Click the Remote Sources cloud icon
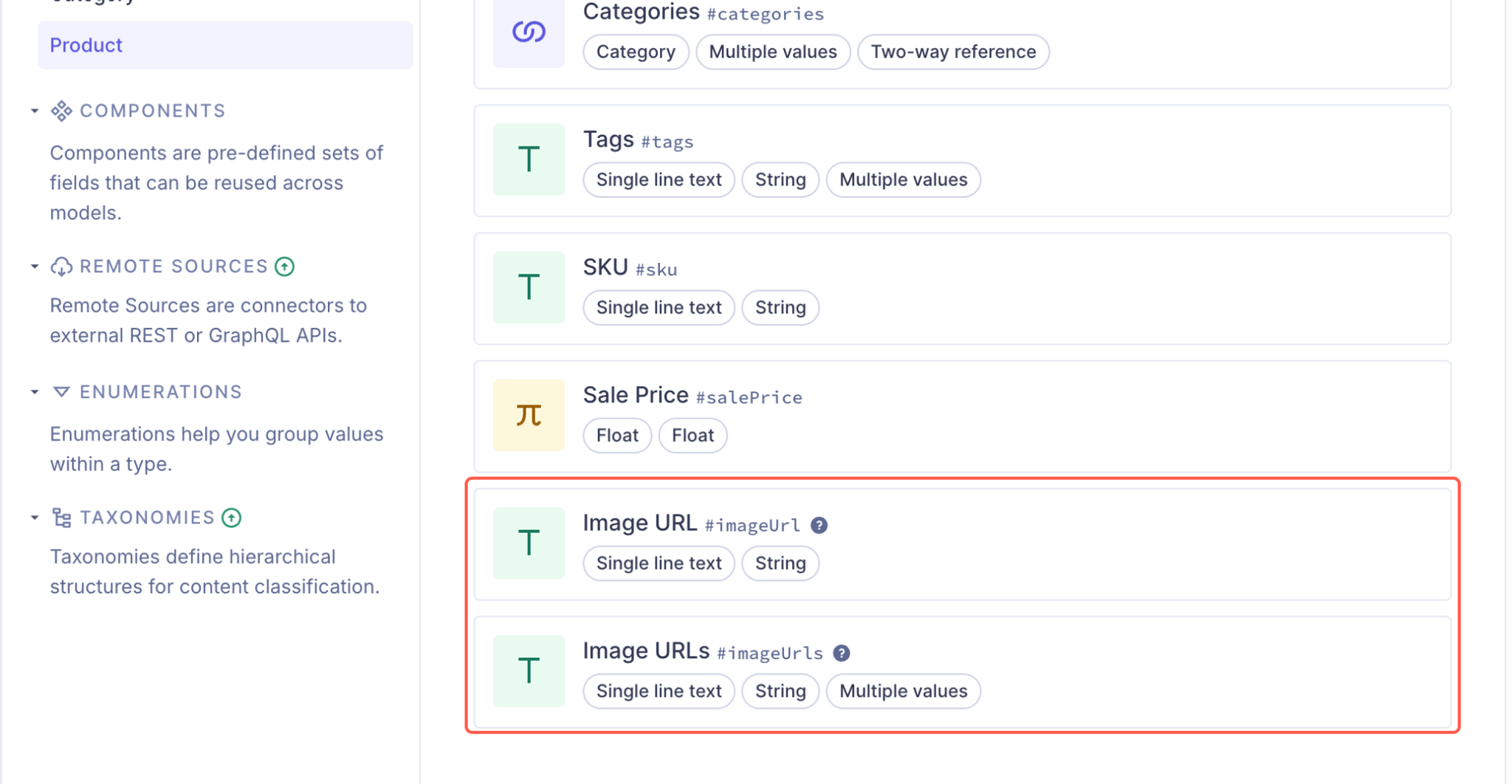The width and height of the screenshot is (1512, 784). pos(61,266)
